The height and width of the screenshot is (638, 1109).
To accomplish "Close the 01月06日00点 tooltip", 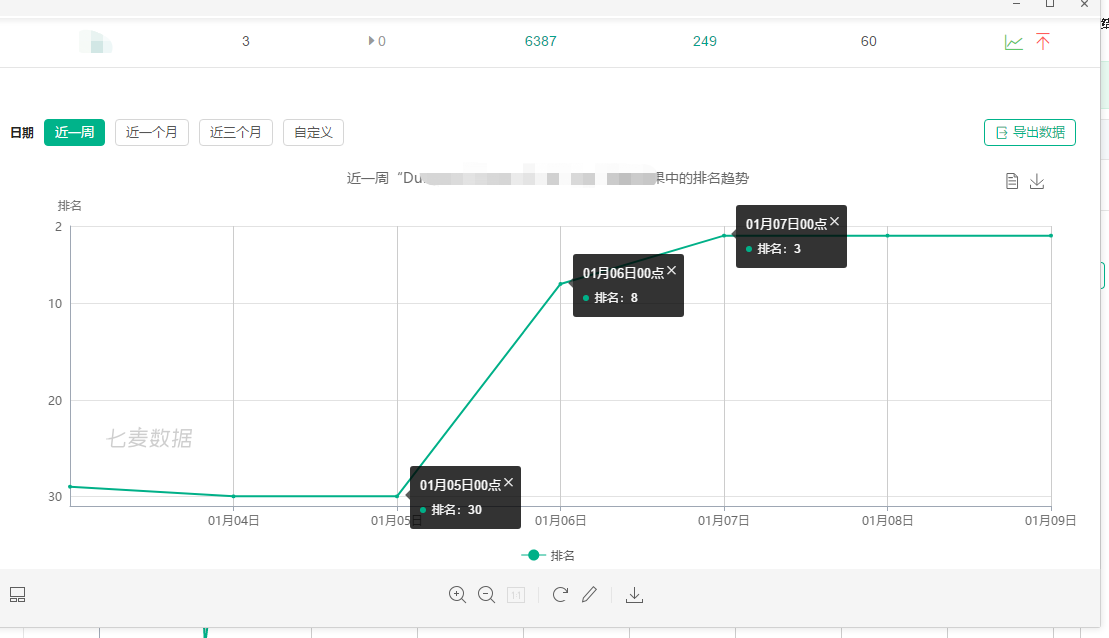I will click(672, 271).
